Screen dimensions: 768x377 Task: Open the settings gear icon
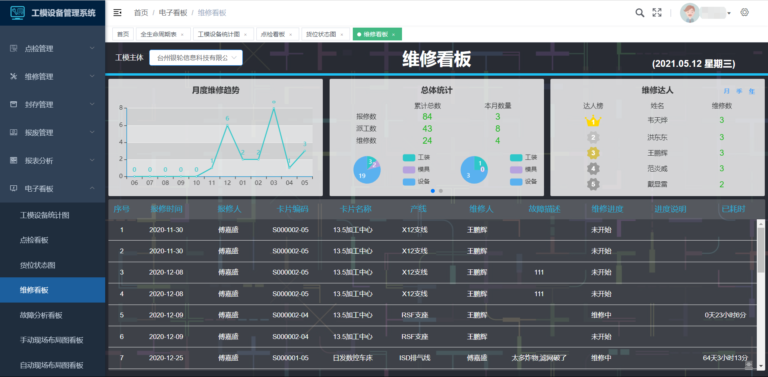pyautogui.click(x=744, y=13)
